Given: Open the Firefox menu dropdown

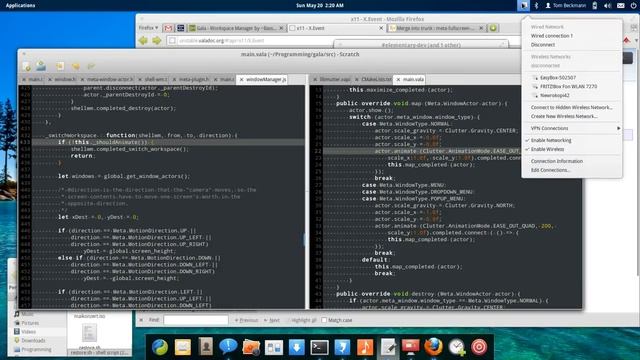Looking at the screenshot, I should (148, 28).
